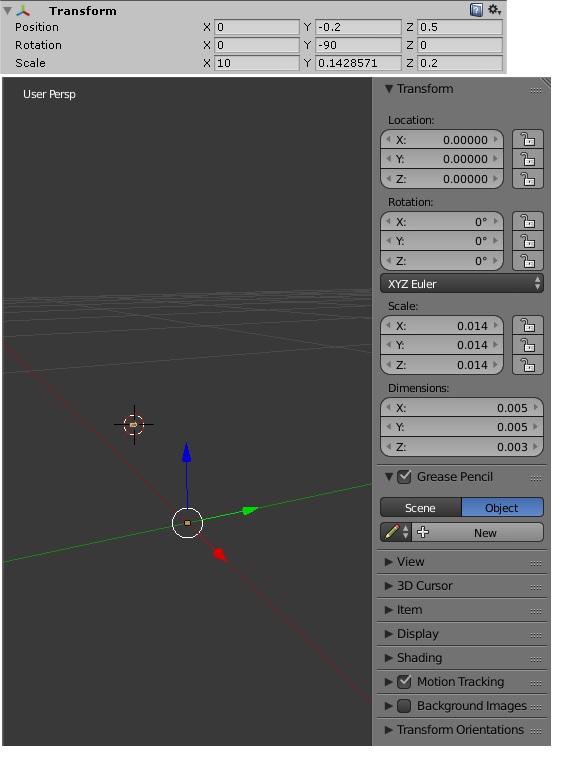This screenshot has height=757, width=566.
Task: Toggle lock for Rotation Z
Action: [527, 261]
